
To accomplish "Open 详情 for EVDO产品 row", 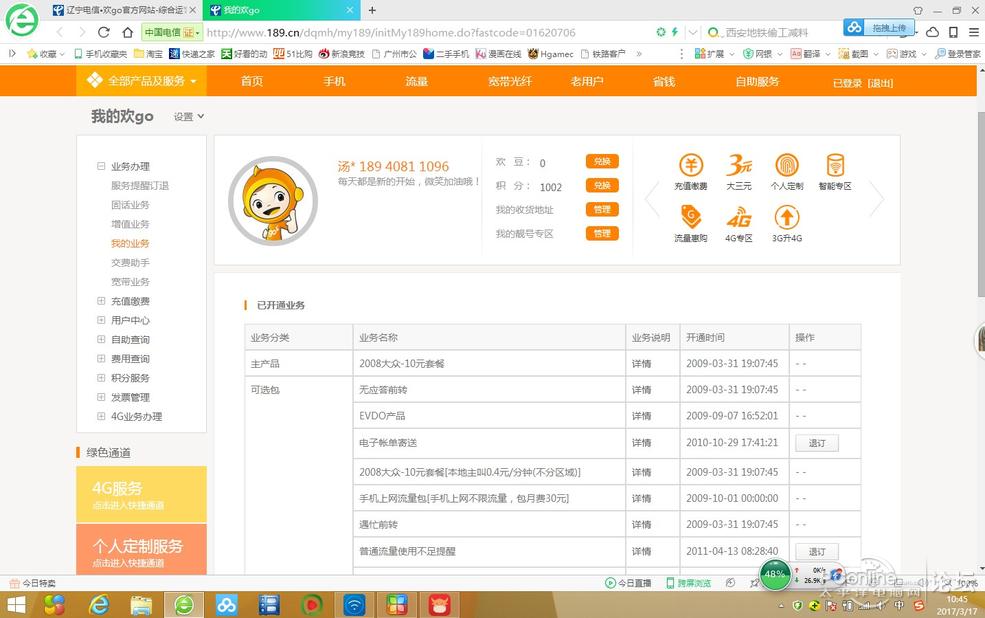I will point(641,416).
